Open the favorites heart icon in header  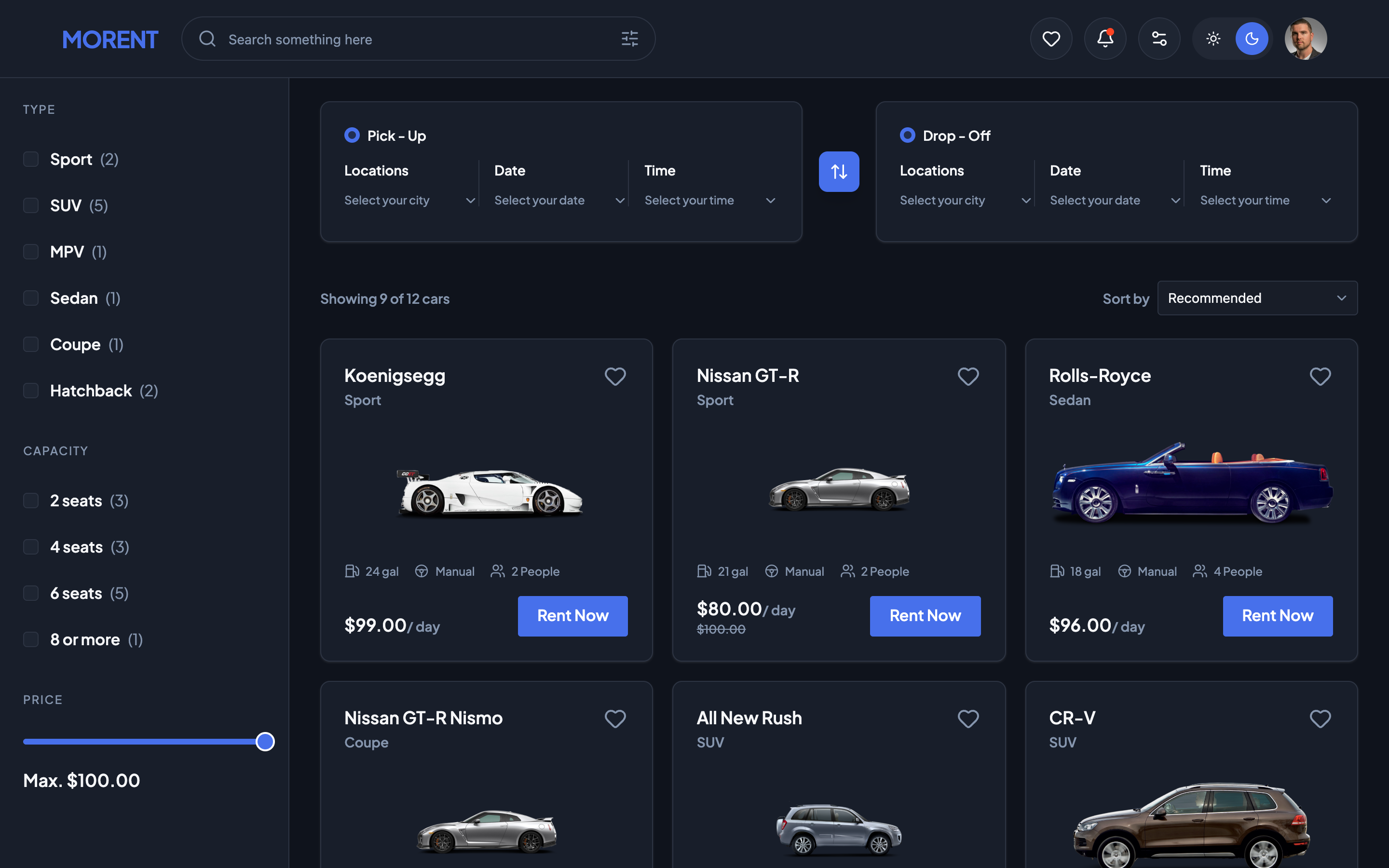(x=1051, y=39)
